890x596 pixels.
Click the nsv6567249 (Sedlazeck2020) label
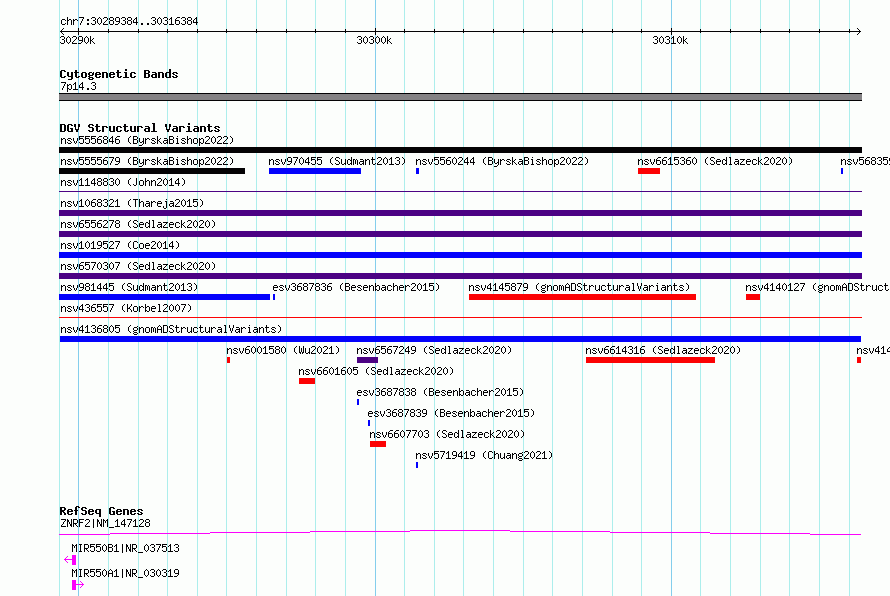click(434, 350)
